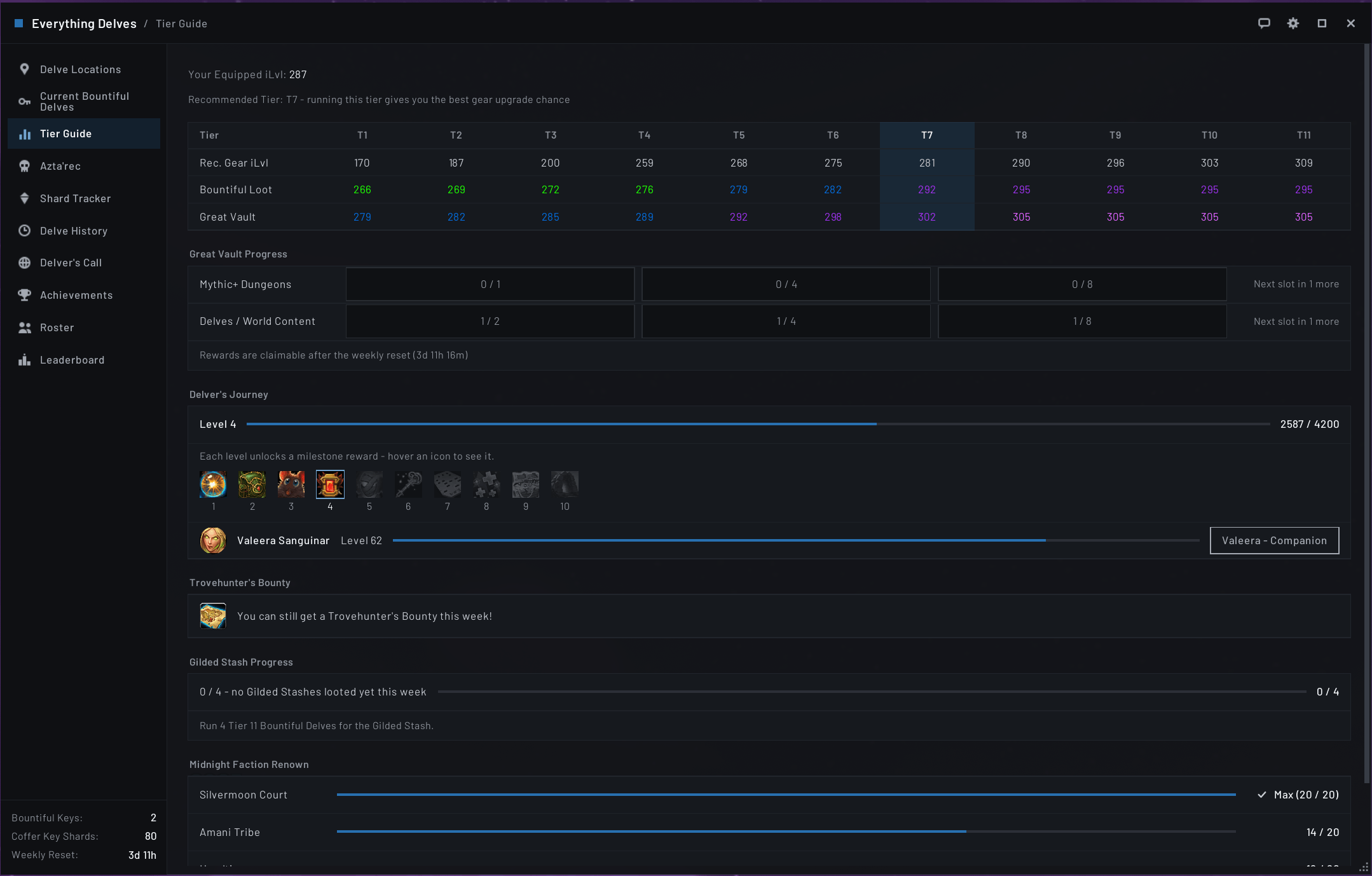Open the chat bubble icon in title bar
Screen dimensions: 1372x876
(1264, 24)
